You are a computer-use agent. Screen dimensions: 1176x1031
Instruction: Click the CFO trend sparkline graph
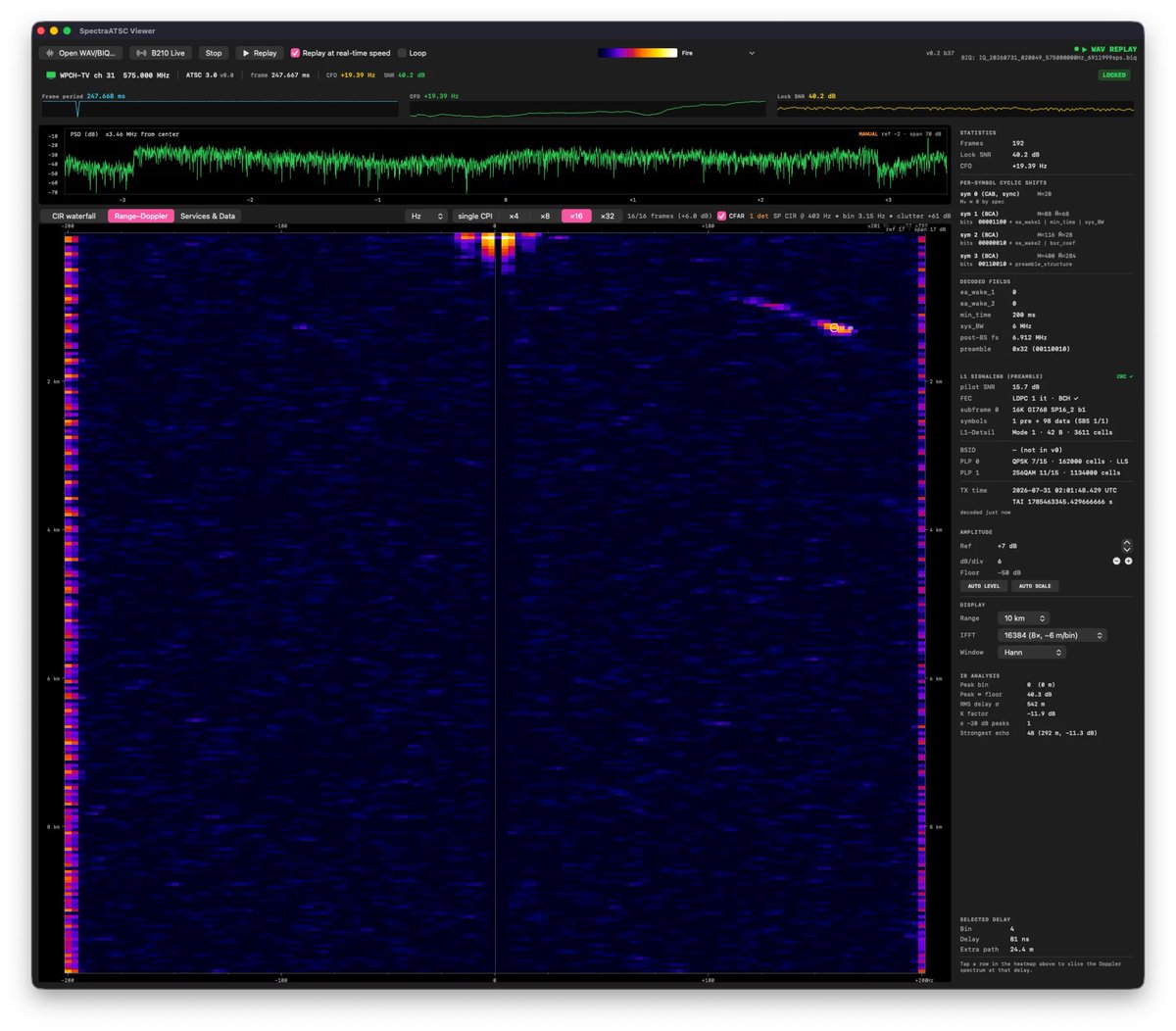(x=588, y=109)
